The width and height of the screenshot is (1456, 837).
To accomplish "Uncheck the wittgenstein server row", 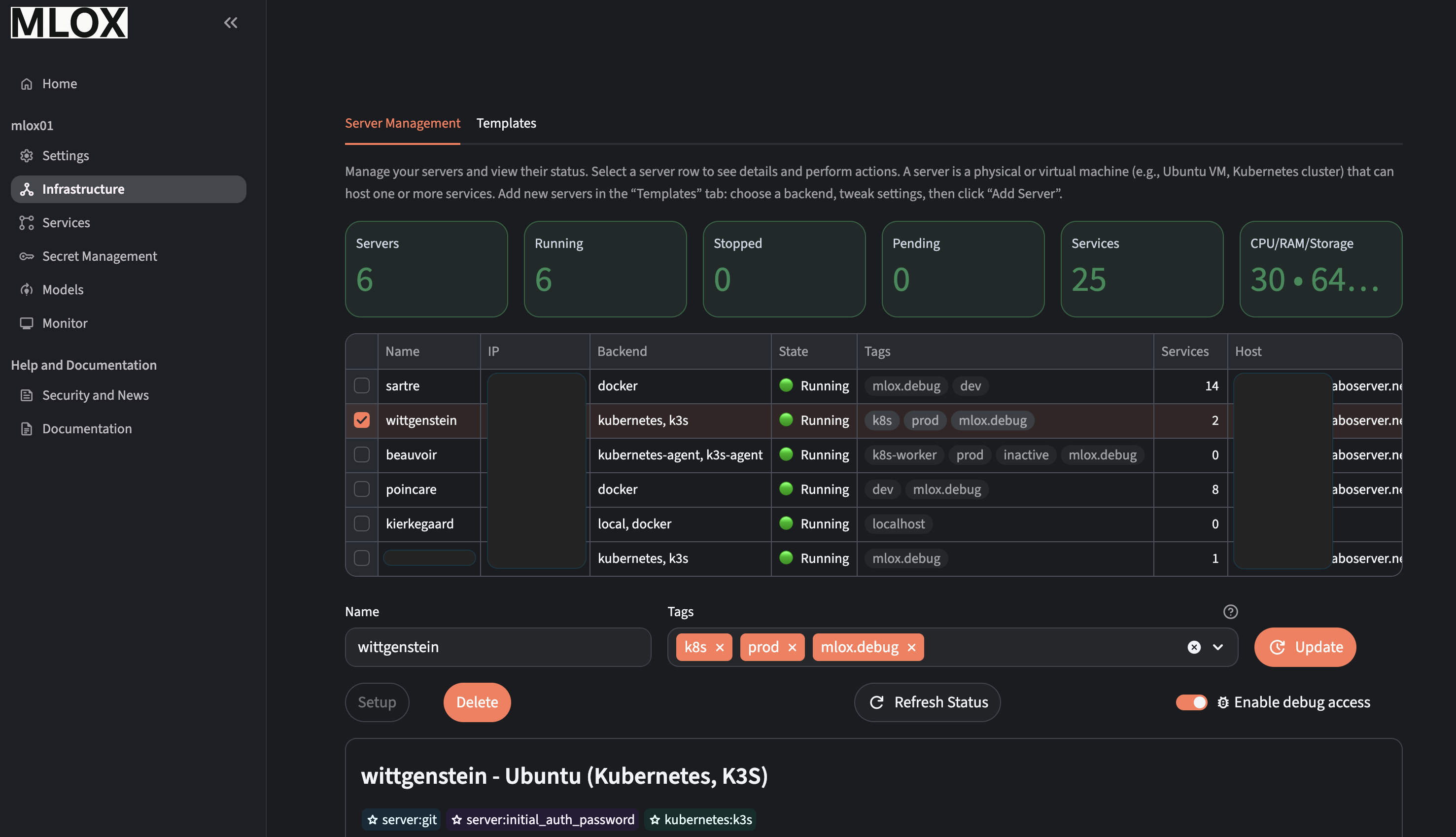I will pos(362,420).
